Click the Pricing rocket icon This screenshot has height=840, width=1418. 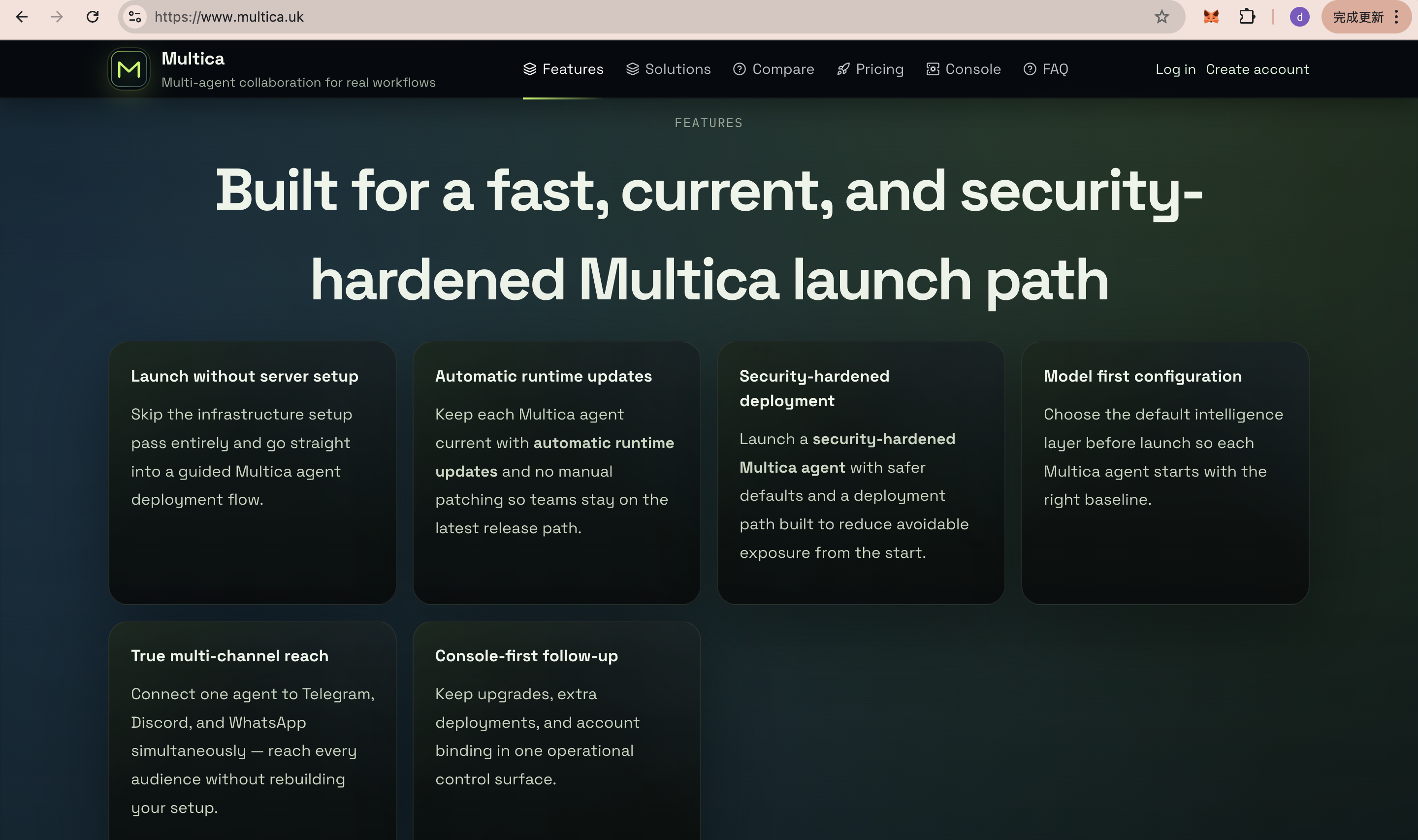(844, 69)
